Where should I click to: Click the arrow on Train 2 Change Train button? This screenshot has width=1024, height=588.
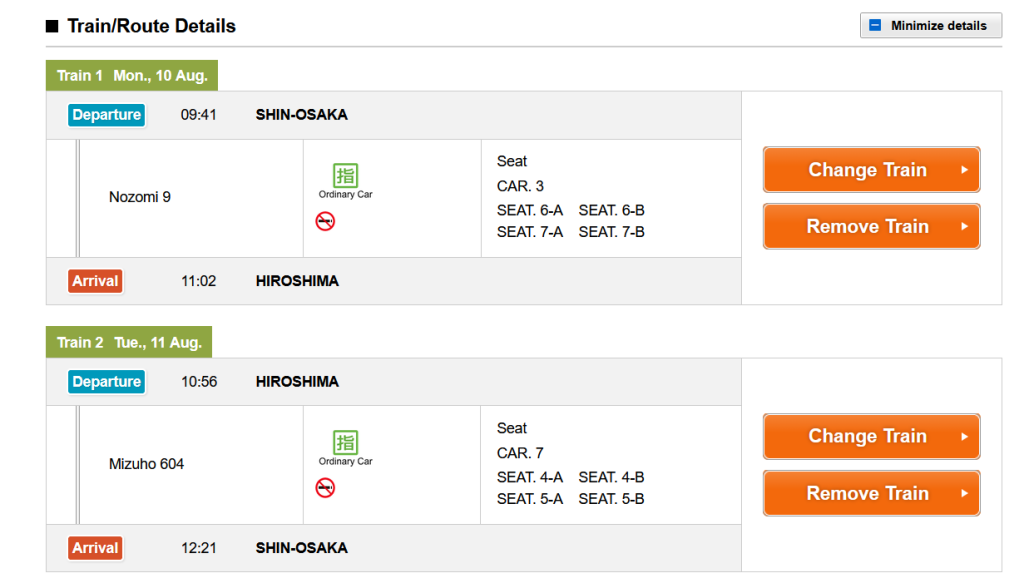tap(965, 436)
